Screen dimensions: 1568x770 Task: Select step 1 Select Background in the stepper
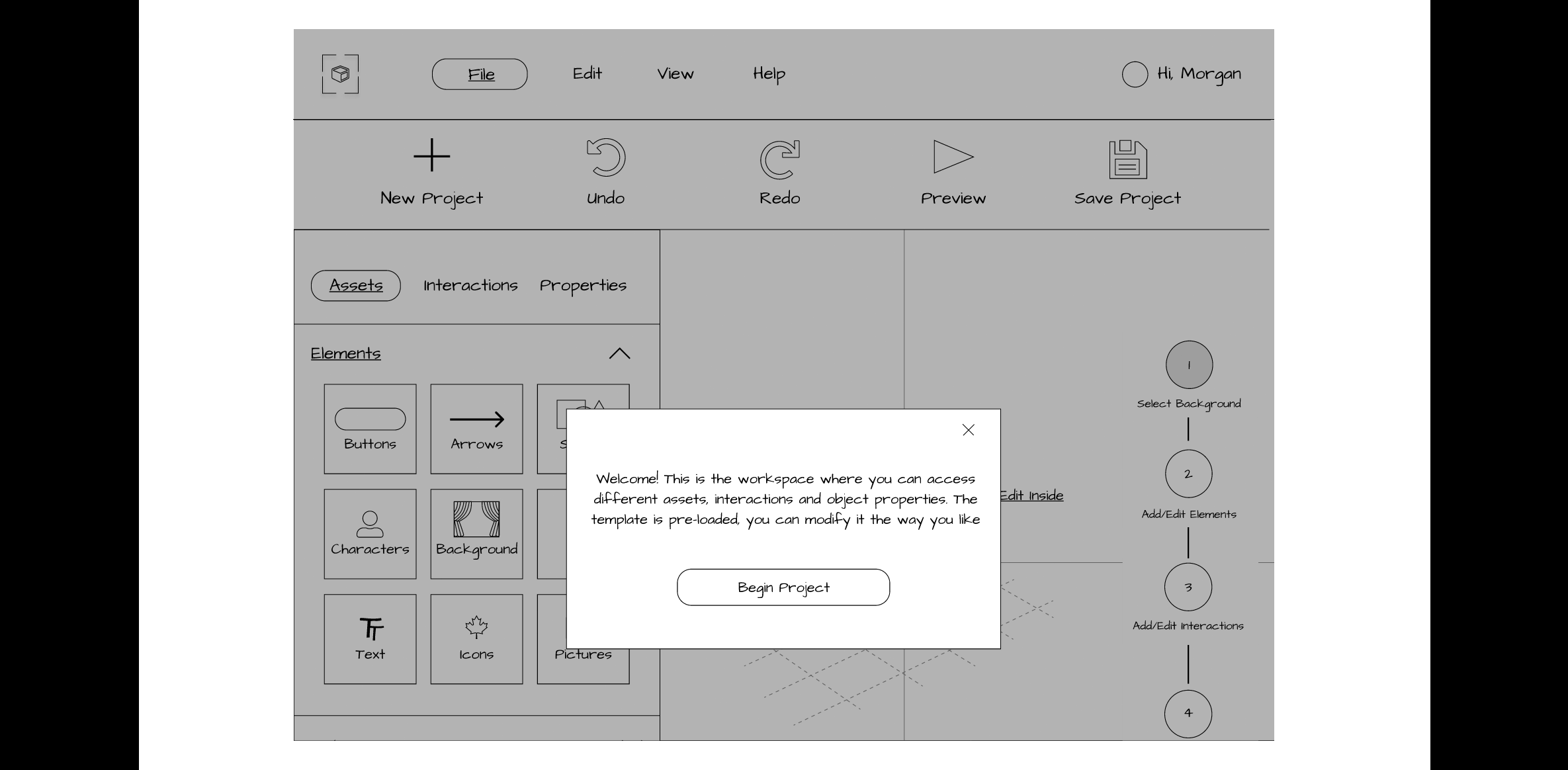click(x=1188, y=364)
